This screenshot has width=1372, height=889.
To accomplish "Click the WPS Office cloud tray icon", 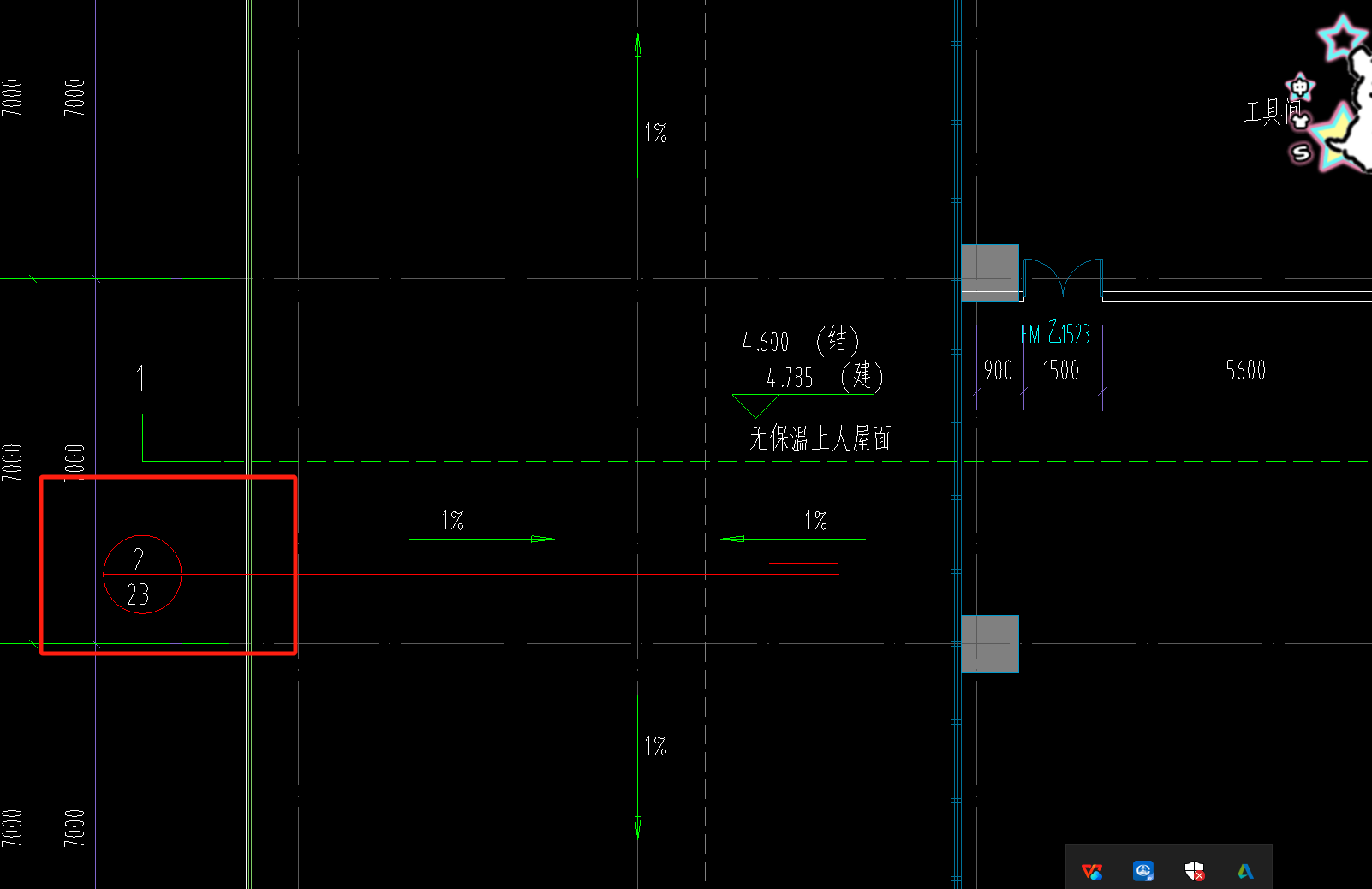I will click(x=1092, y=871).
